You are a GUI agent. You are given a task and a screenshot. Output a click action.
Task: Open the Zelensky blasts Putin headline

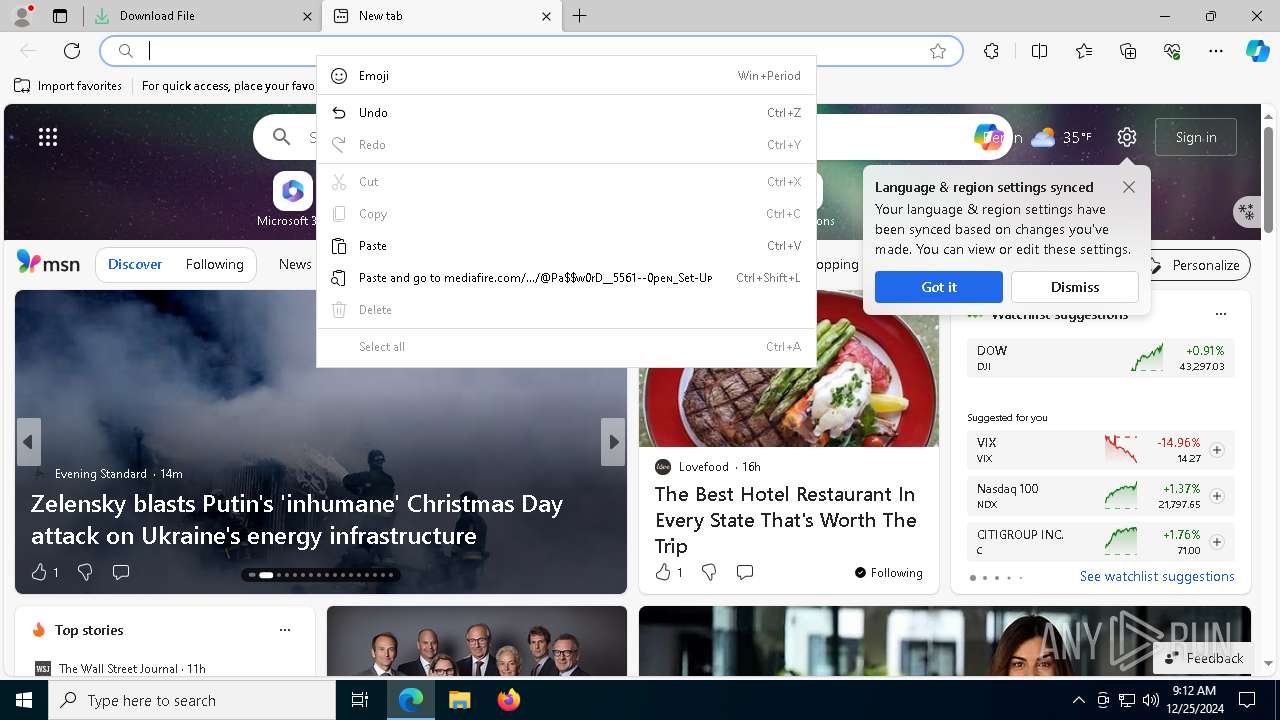(x=297, y=519)
